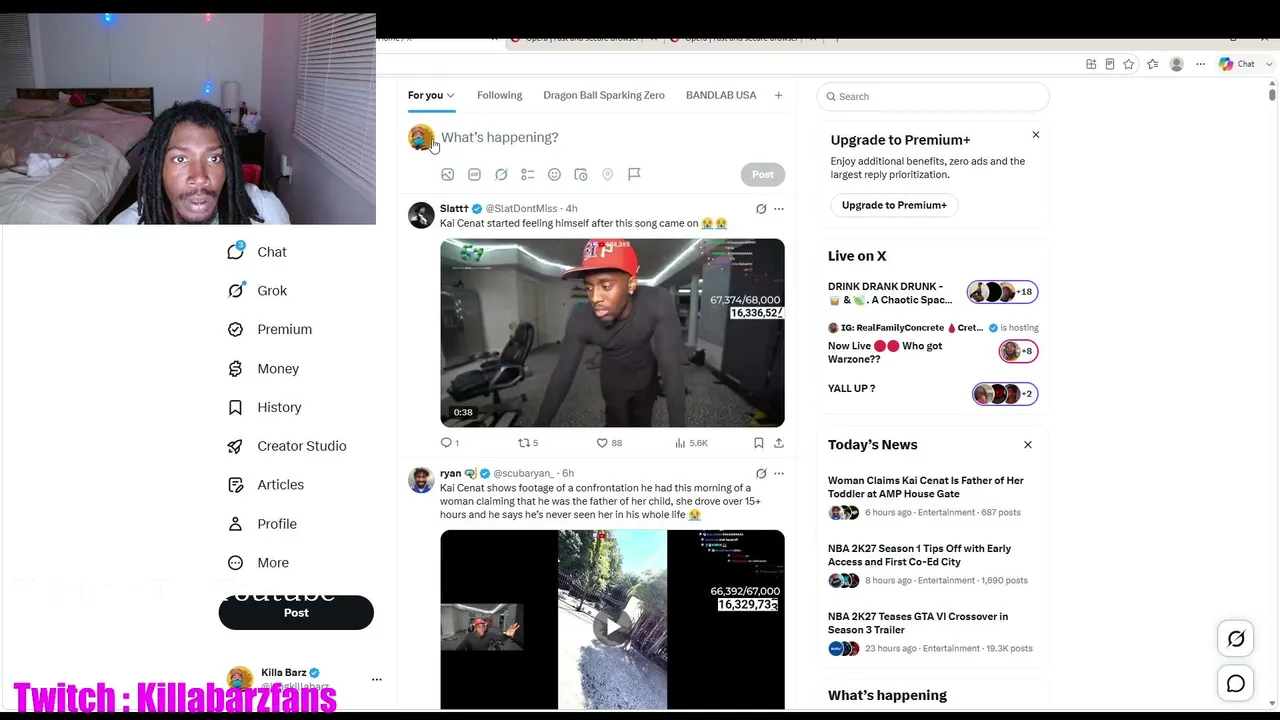Ask Grok about ryan's post

[x=761, y=474]
